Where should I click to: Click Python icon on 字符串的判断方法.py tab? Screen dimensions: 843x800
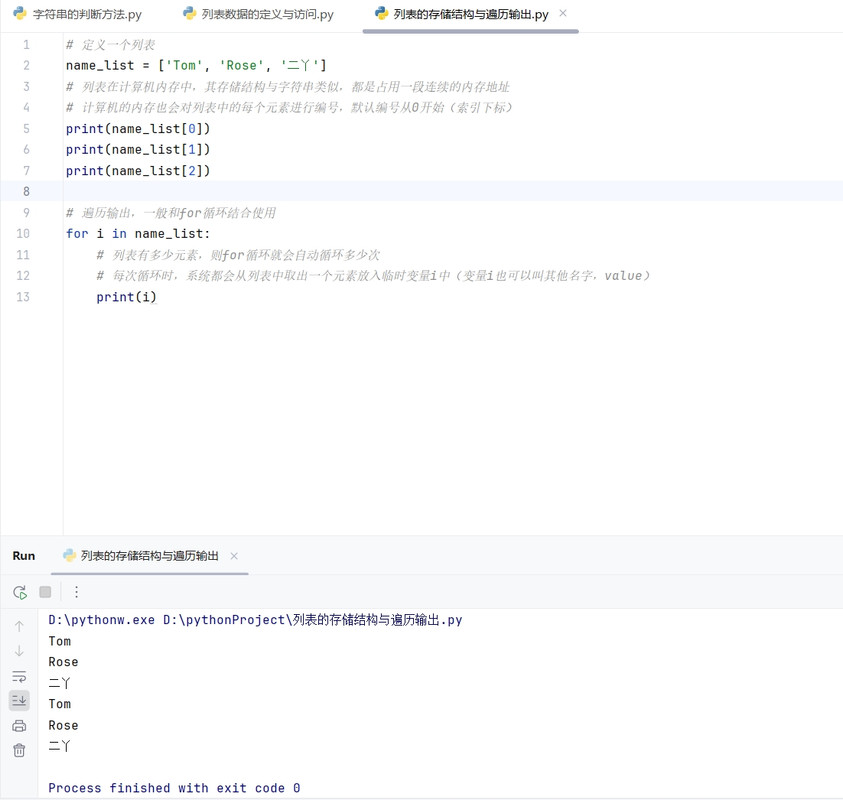[x=20, y=13]
